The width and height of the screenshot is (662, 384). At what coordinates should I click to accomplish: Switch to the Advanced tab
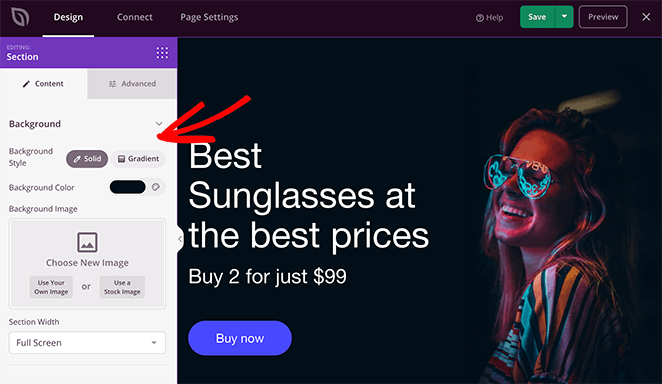coord(132,84)
